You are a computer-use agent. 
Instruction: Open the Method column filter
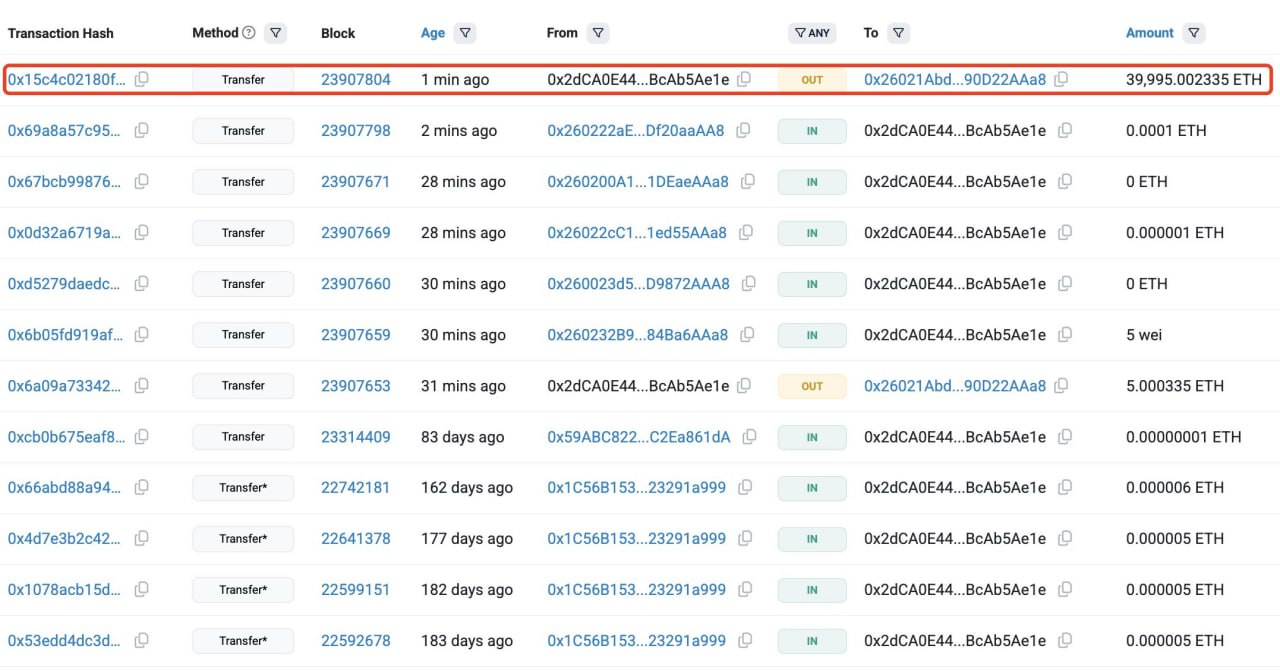pyautogui.click(x=276, y=33)
